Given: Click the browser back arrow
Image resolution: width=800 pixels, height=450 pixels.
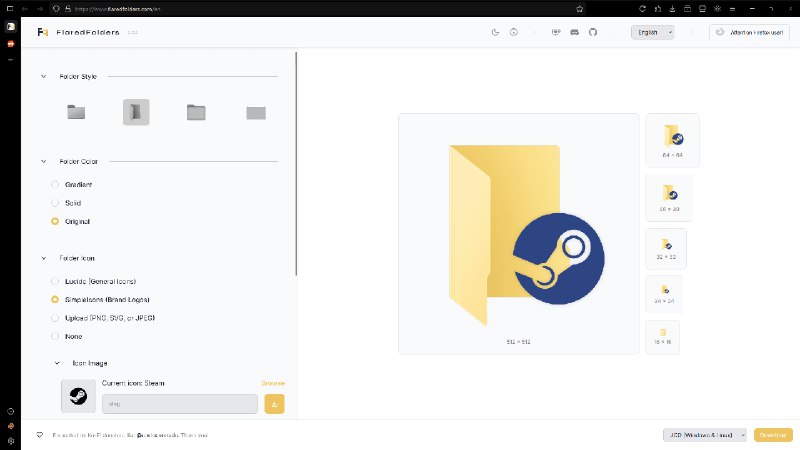Looking at the screenshot, I should [x=24, y=9].
